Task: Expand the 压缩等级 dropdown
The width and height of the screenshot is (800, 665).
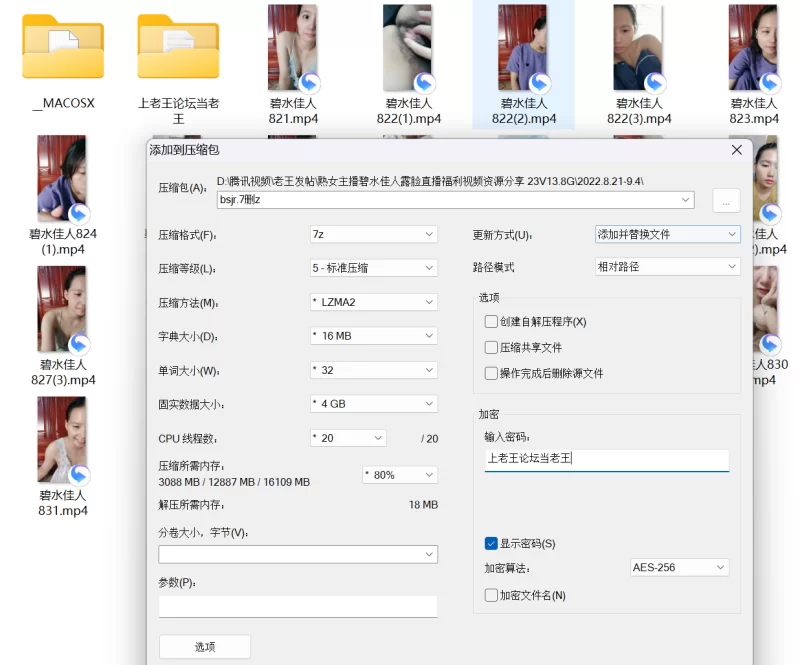Action: pyautogui.click(x=373, y=268)
